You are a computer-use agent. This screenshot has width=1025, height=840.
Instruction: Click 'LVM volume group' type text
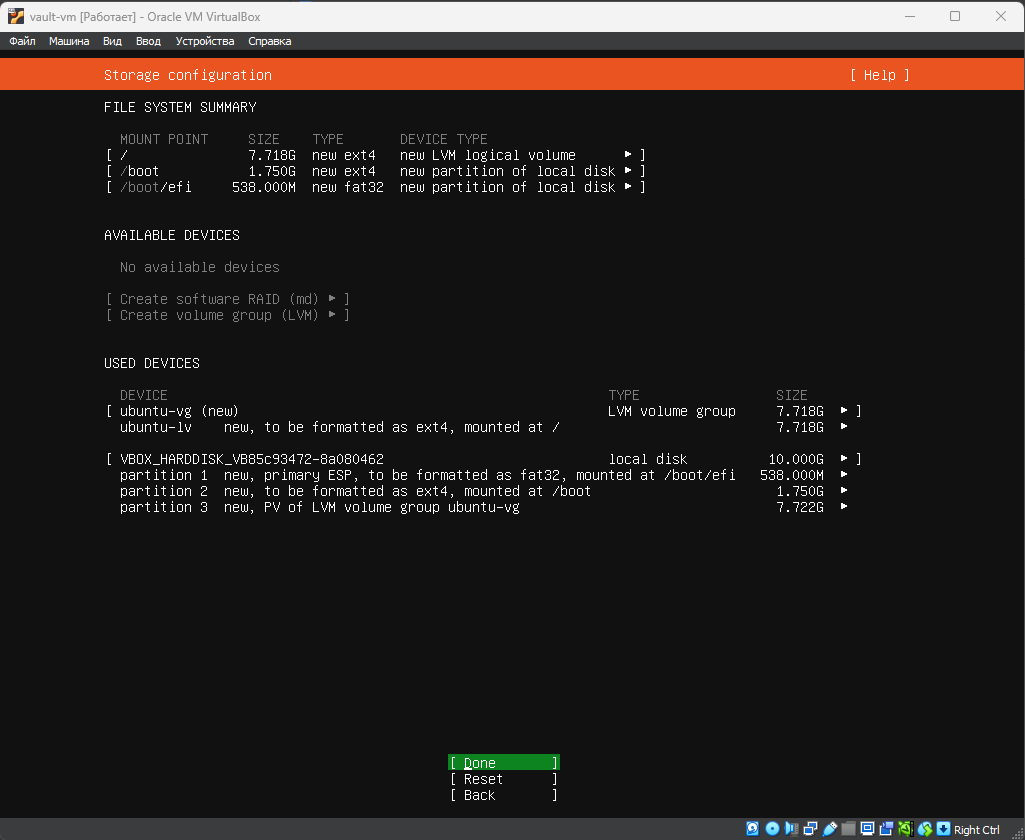(671, 411)
